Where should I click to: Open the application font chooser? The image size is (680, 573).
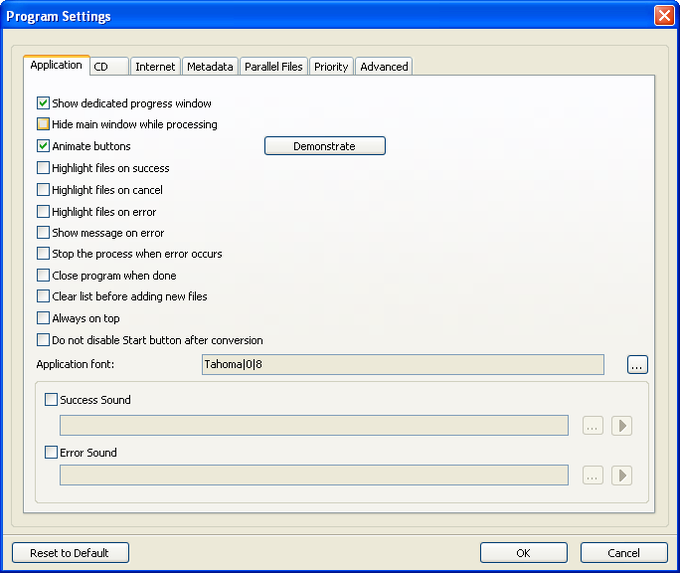(637, 365)
